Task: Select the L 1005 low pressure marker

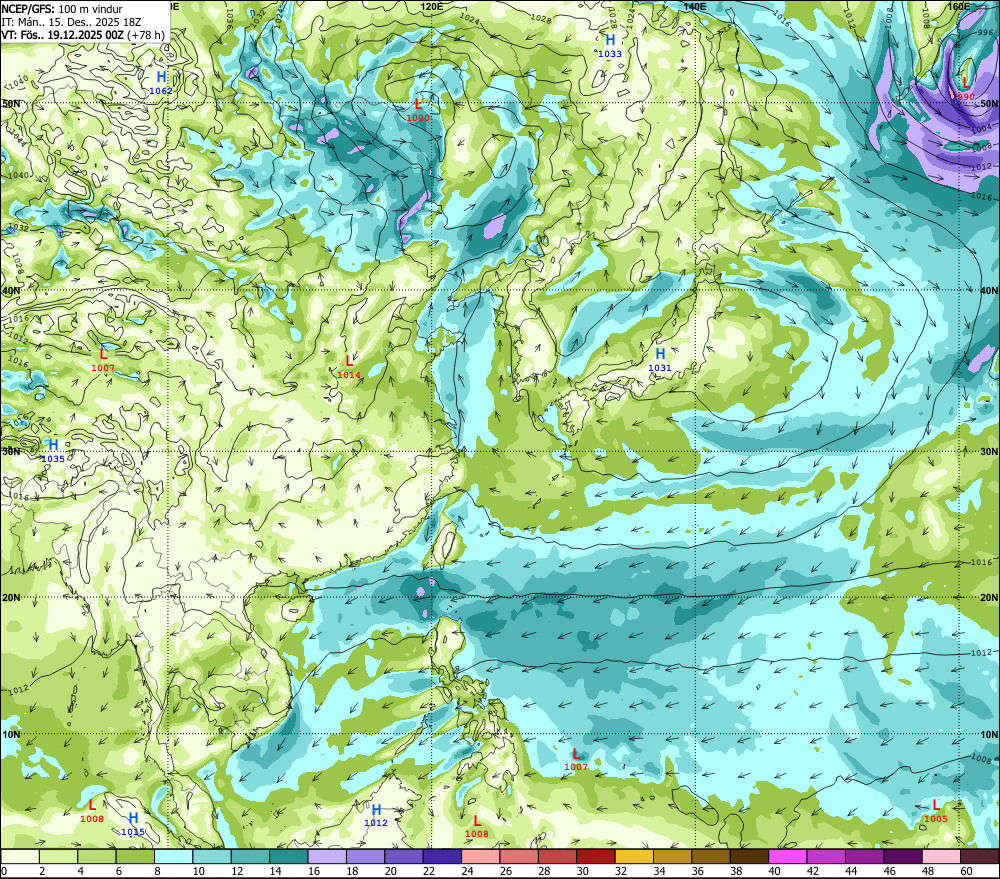Action: coord(936,811)
